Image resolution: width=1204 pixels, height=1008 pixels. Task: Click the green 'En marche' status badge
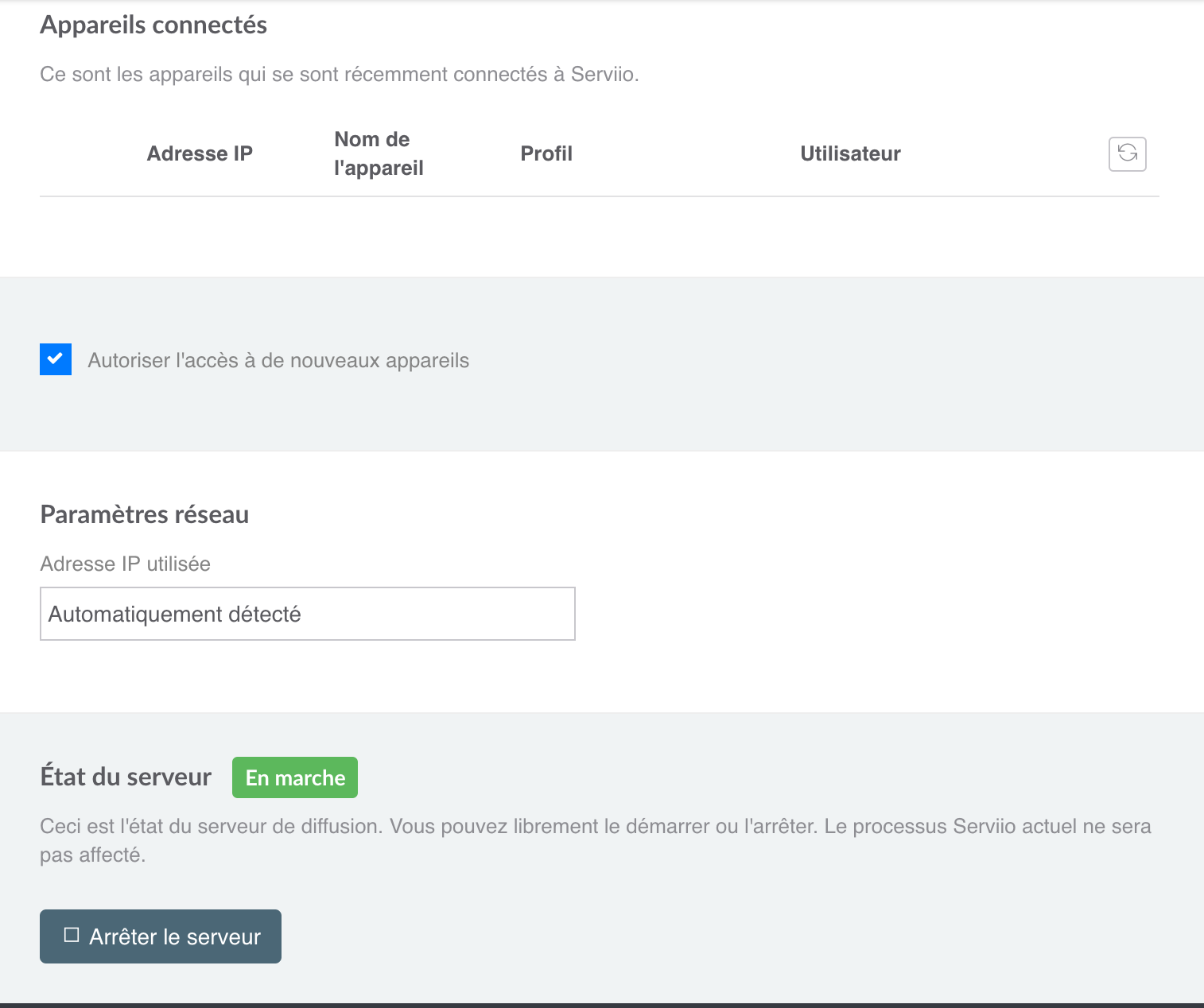tap(295, 777)
